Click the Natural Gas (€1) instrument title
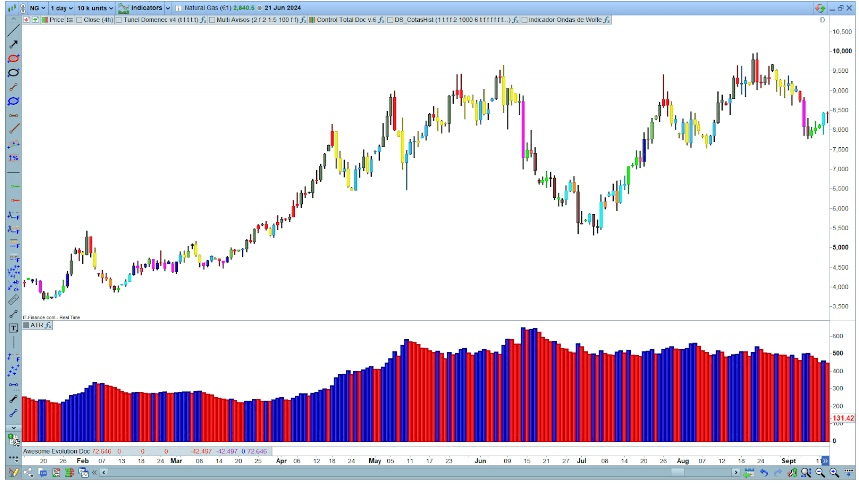859x484 pixels. point(208,8)
